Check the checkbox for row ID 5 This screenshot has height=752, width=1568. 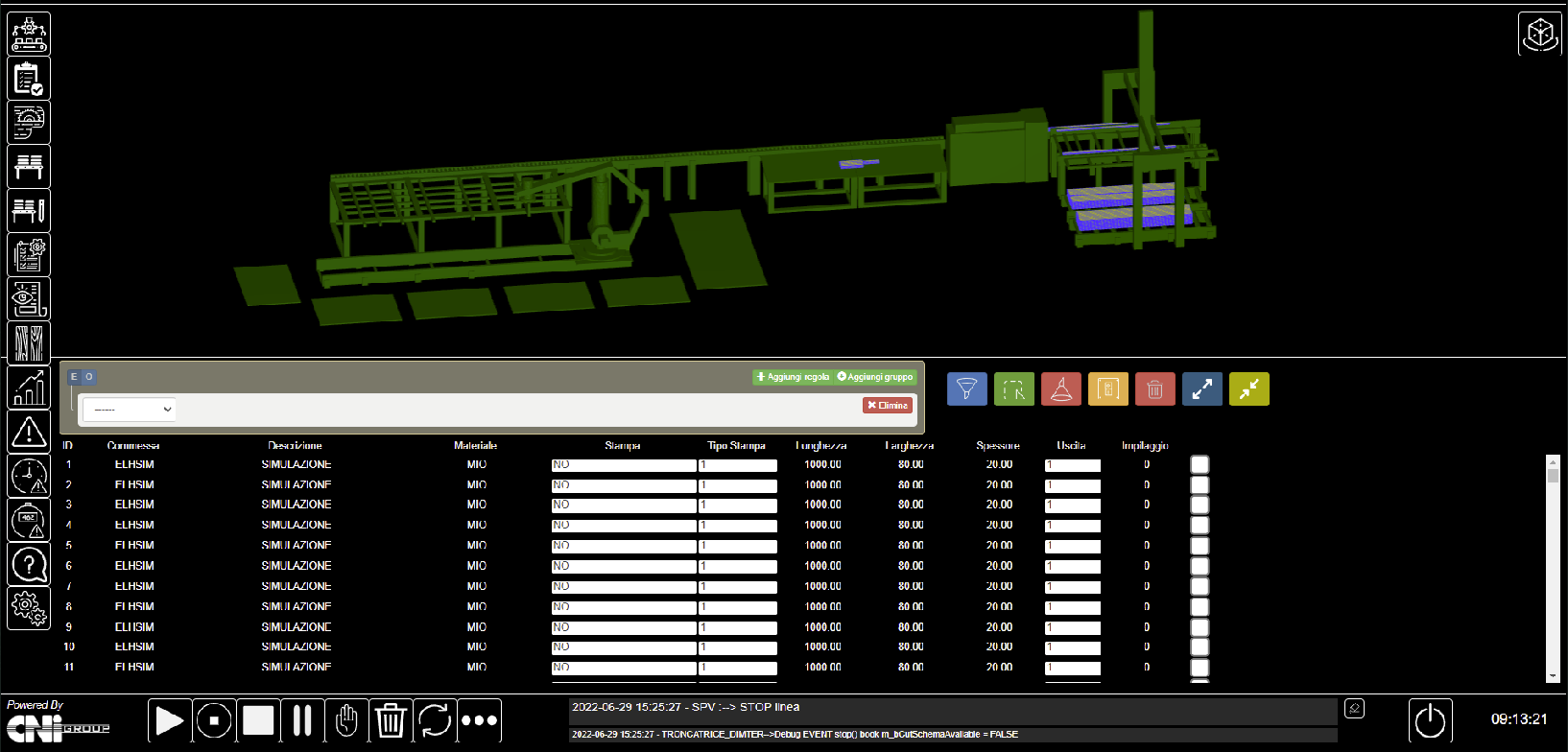[x=1200, y=546]
